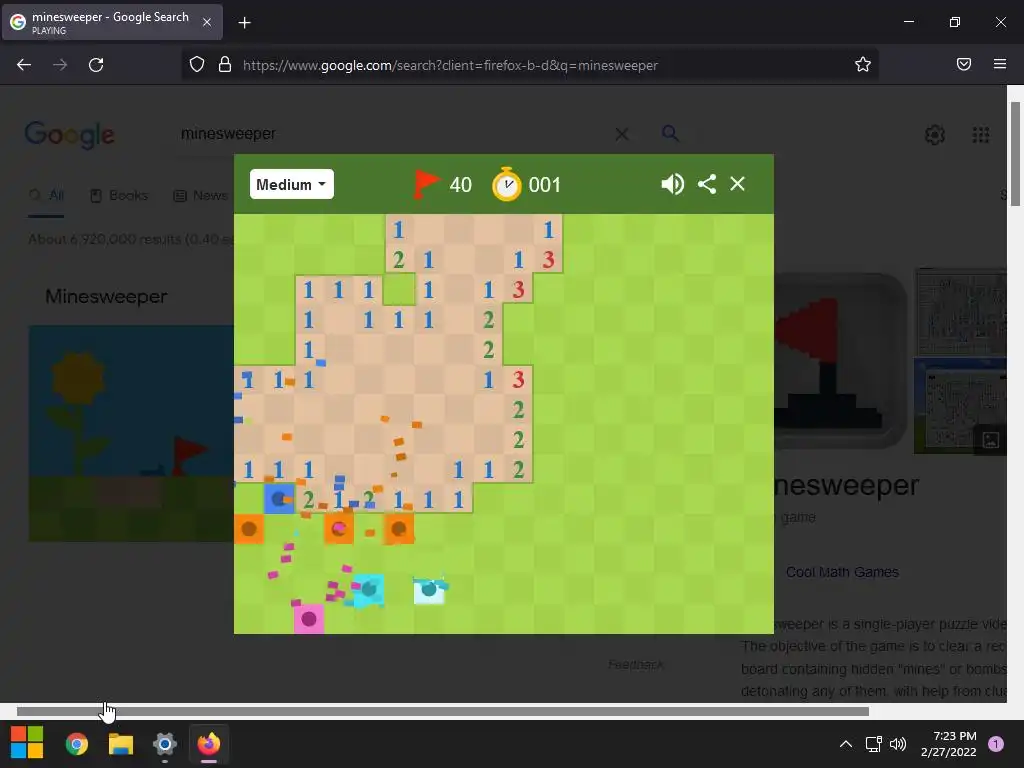The height and width of the screenshot is (768, 1024).
Task: Submit search with magnifier icon
Action: point(670,133)
